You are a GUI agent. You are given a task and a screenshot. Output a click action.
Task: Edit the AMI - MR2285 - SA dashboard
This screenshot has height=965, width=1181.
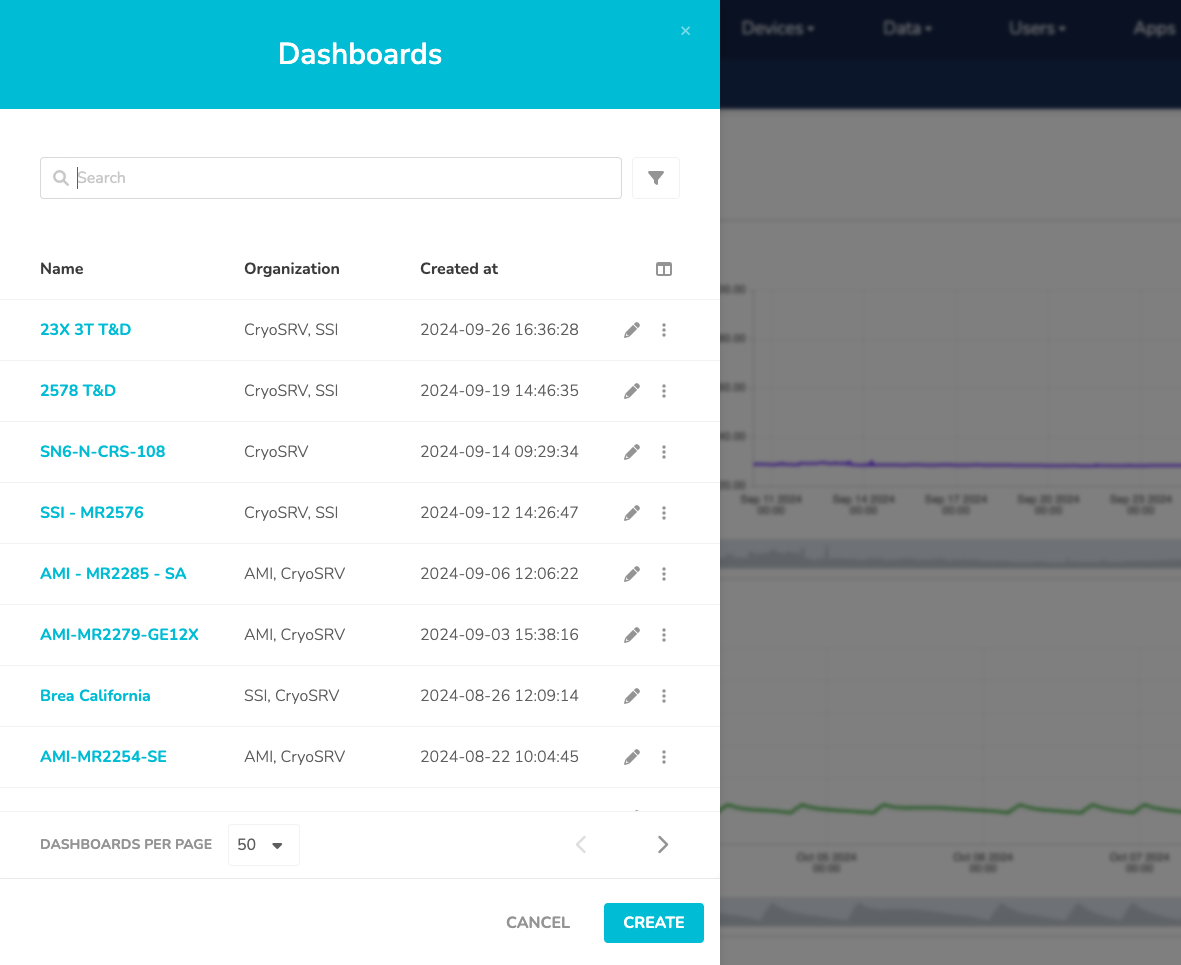click(632, 574)
